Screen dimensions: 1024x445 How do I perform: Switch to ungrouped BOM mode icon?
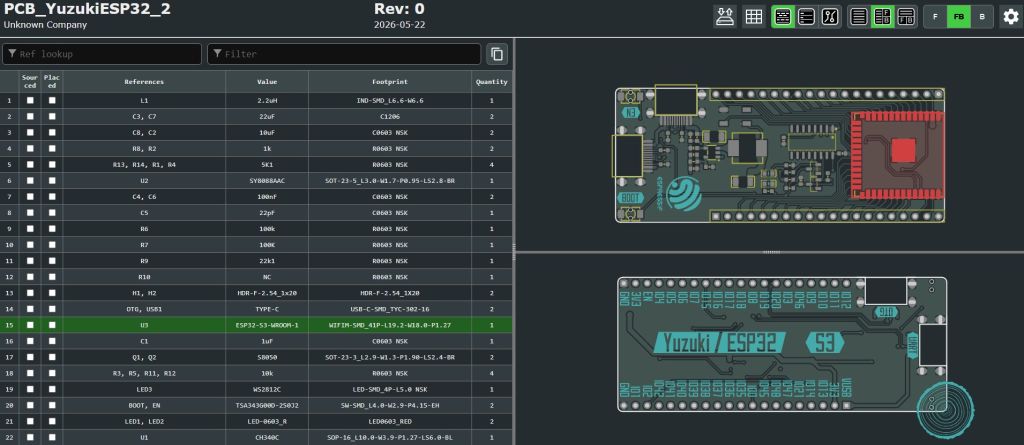coord(807,17)
